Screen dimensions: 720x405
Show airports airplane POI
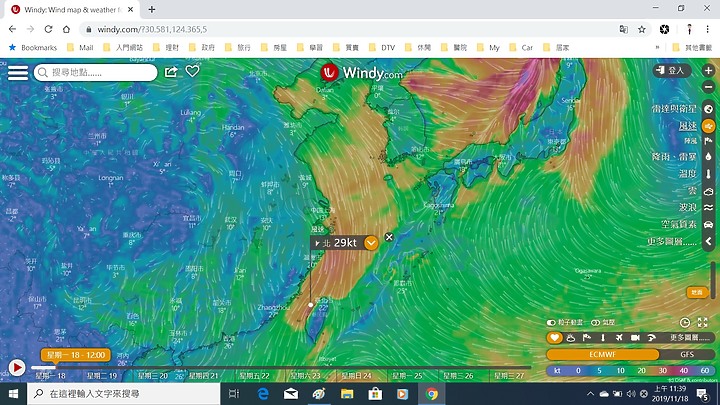[619, 338]
